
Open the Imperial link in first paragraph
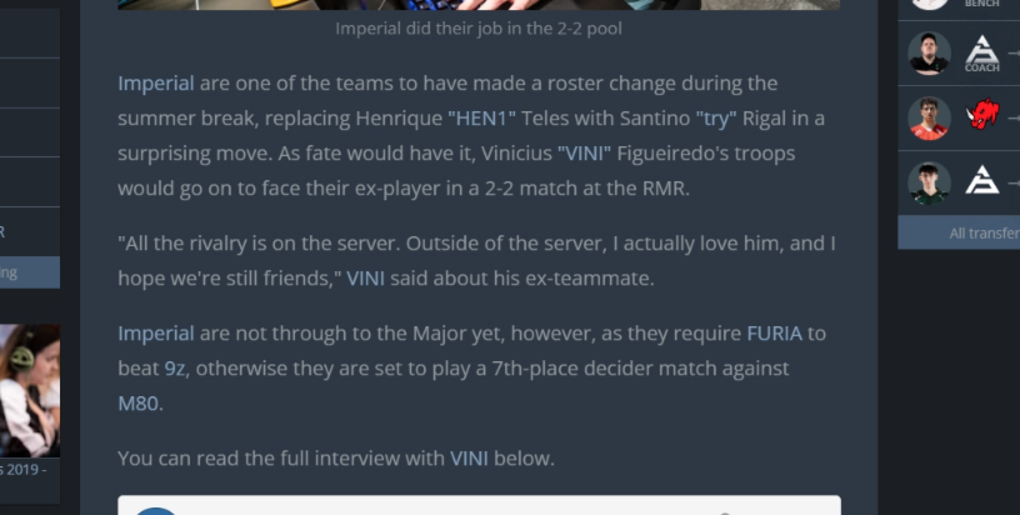pyautogui.click(x=156, y=83)
